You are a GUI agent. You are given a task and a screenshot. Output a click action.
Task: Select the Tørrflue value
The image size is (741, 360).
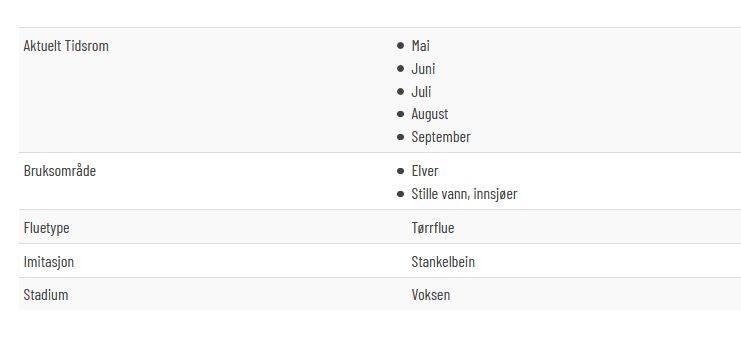pos(432,228)
